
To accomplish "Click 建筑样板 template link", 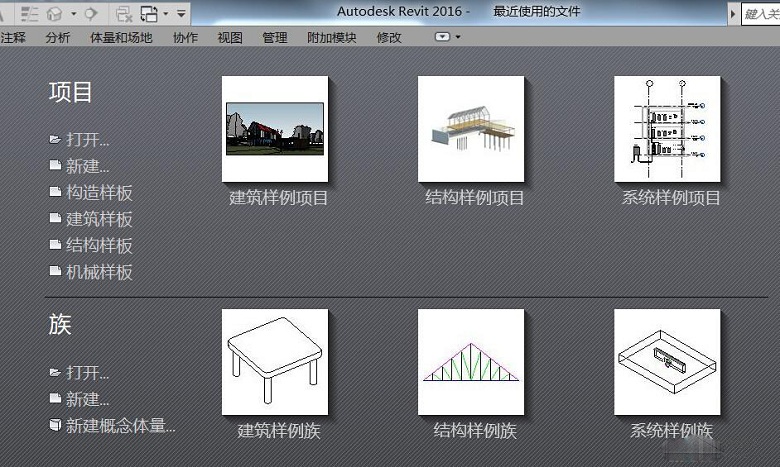I will pos(99,219).
